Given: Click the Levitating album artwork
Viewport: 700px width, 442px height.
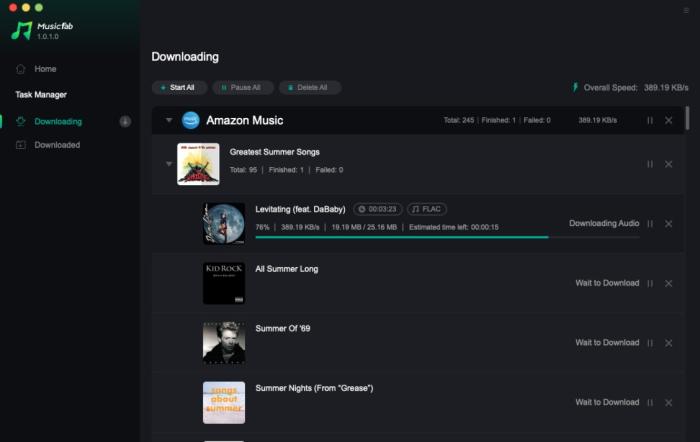Looking at the screenshot, I should pos(224,223).
